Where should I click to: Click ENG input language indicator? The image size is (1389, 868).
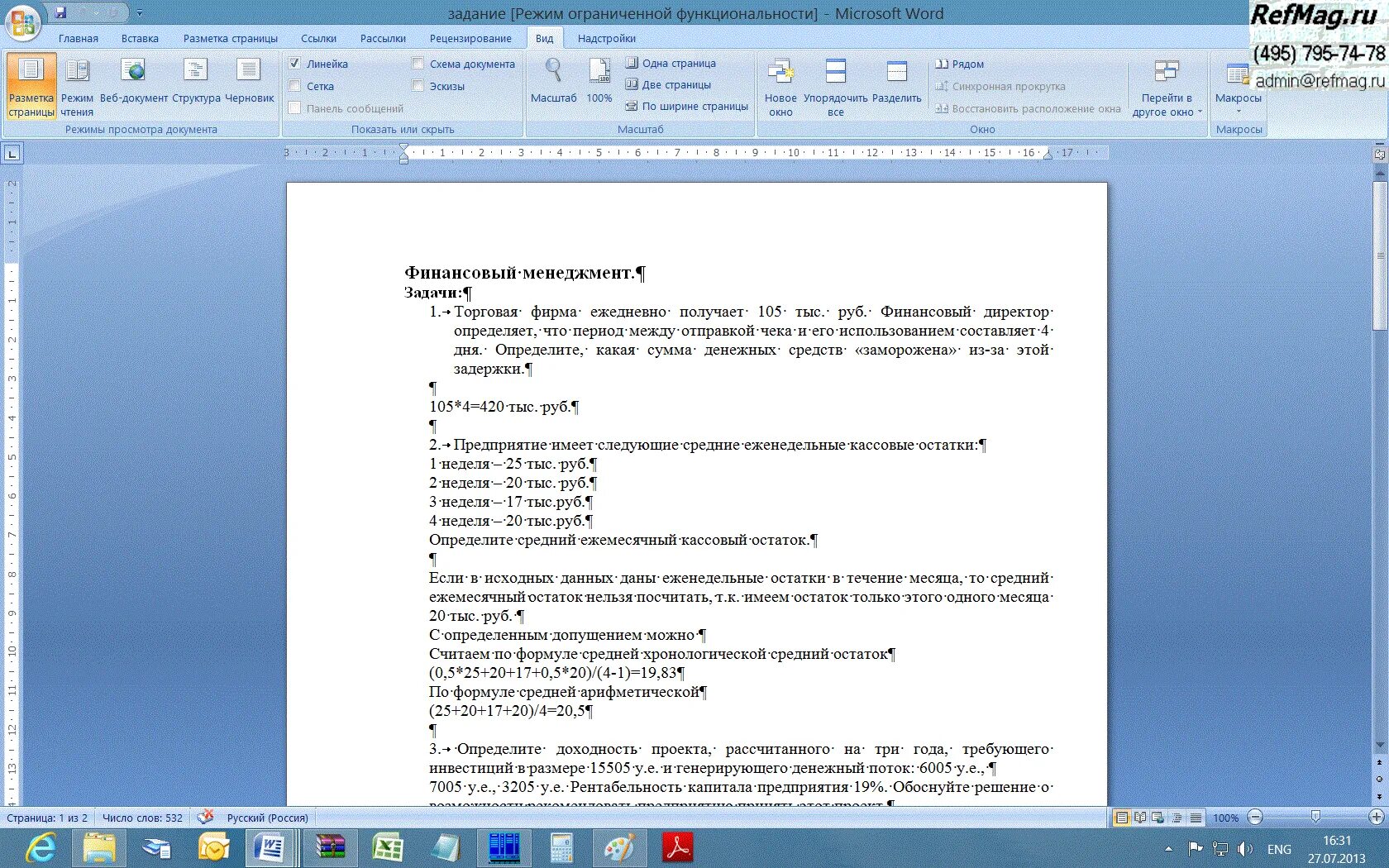pos(1279,849)
